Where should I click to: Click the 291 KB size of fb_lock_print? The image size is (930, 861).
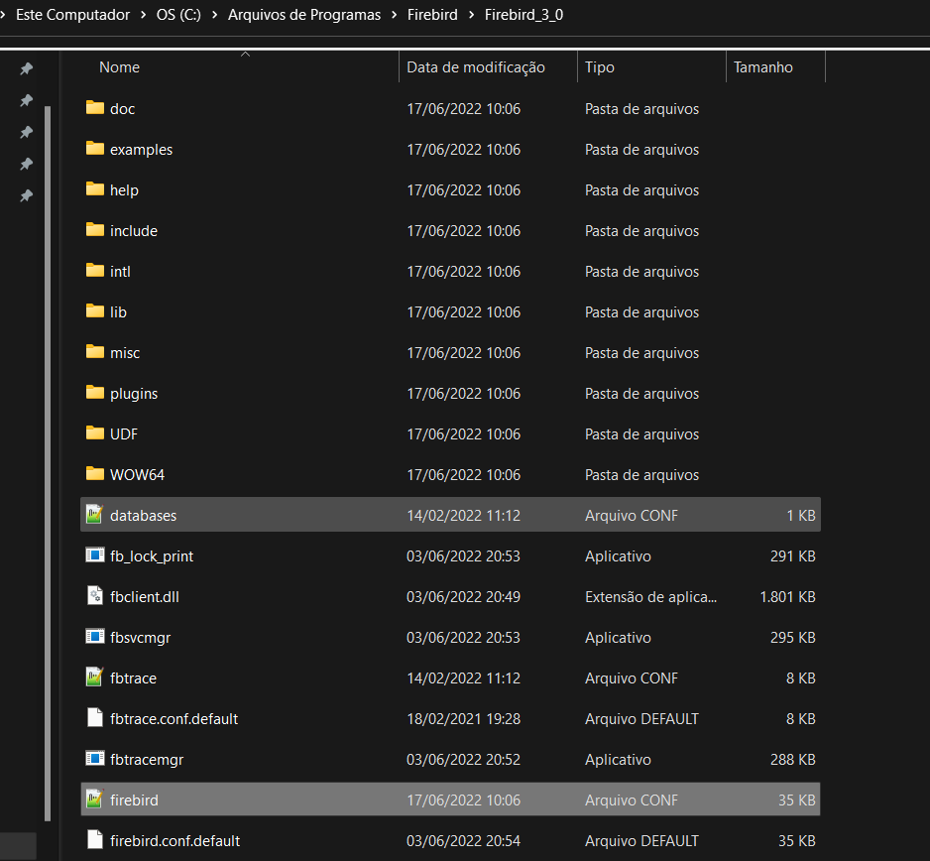[792, 556]
